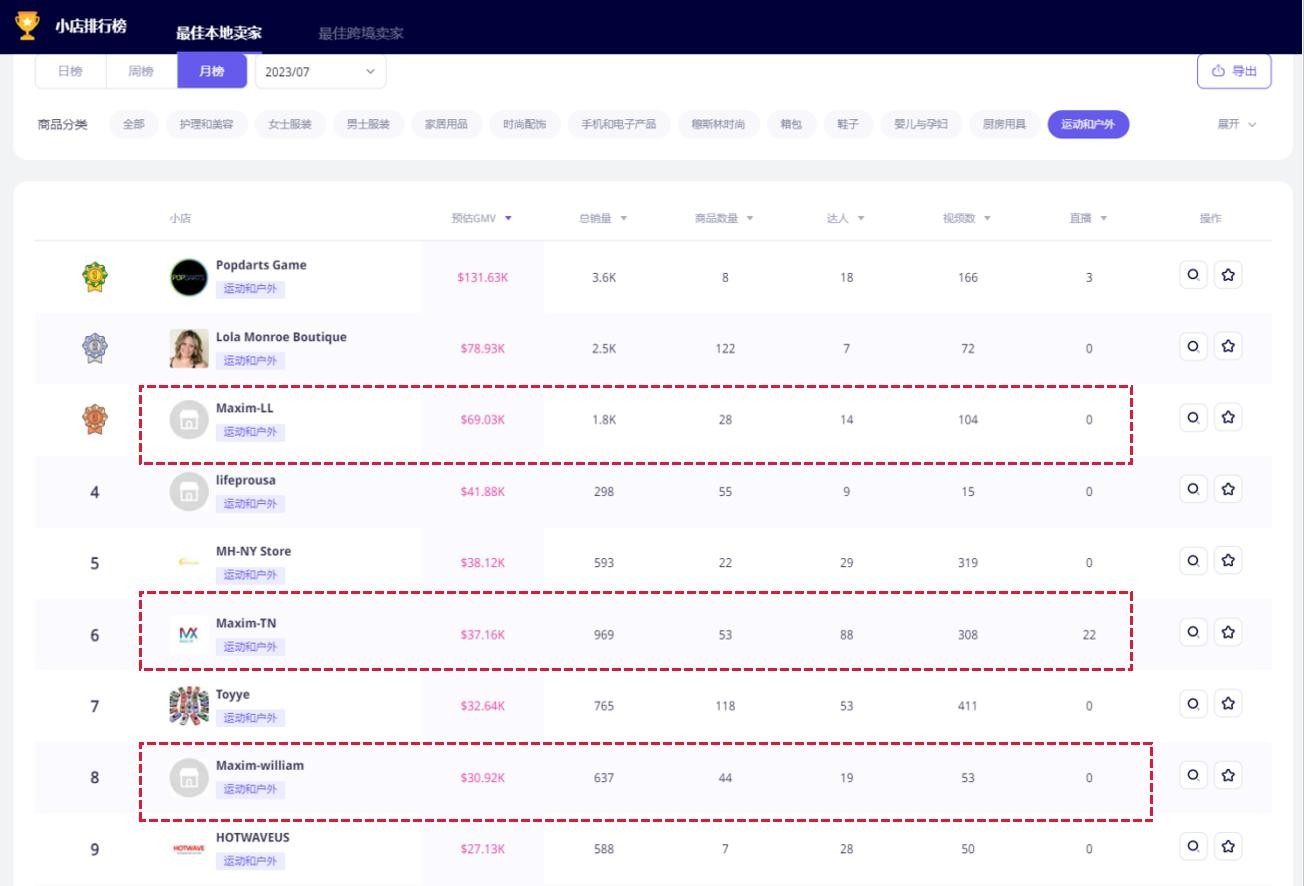Click the 导出 export button

tap(1234, 71)
